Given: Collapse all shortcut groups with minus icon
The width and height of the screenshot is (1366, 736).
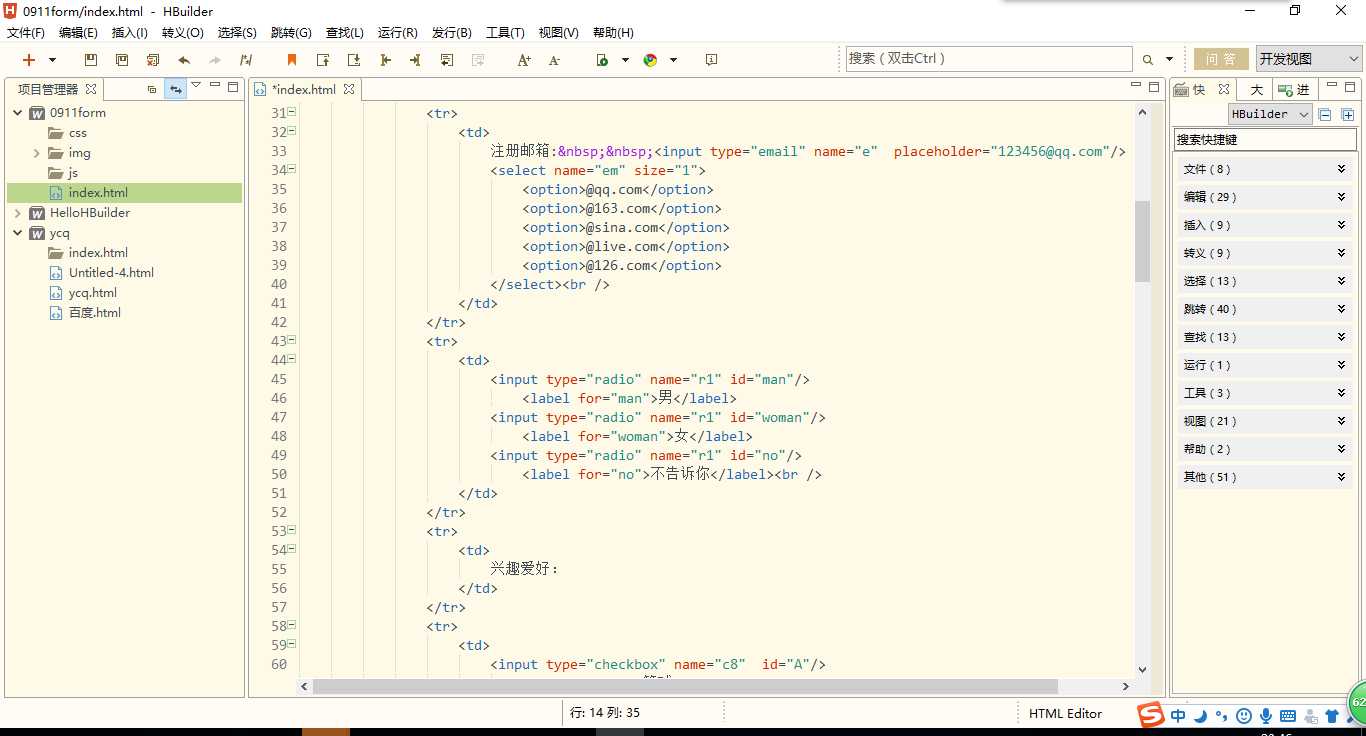Looking at the screenshot, I should 1325,115.
